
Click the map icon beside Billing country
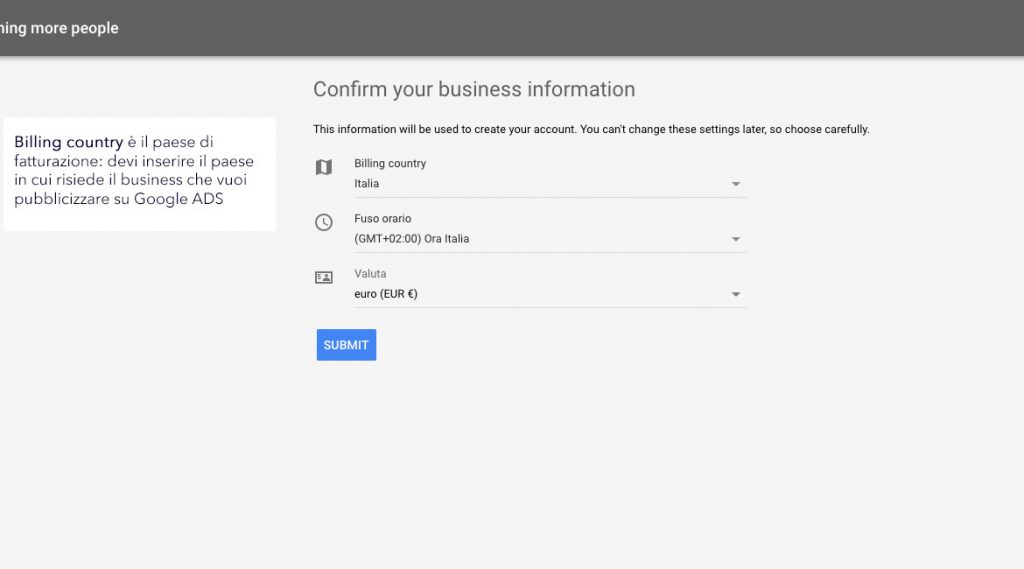pyautogui.click(x=324, y=167)
